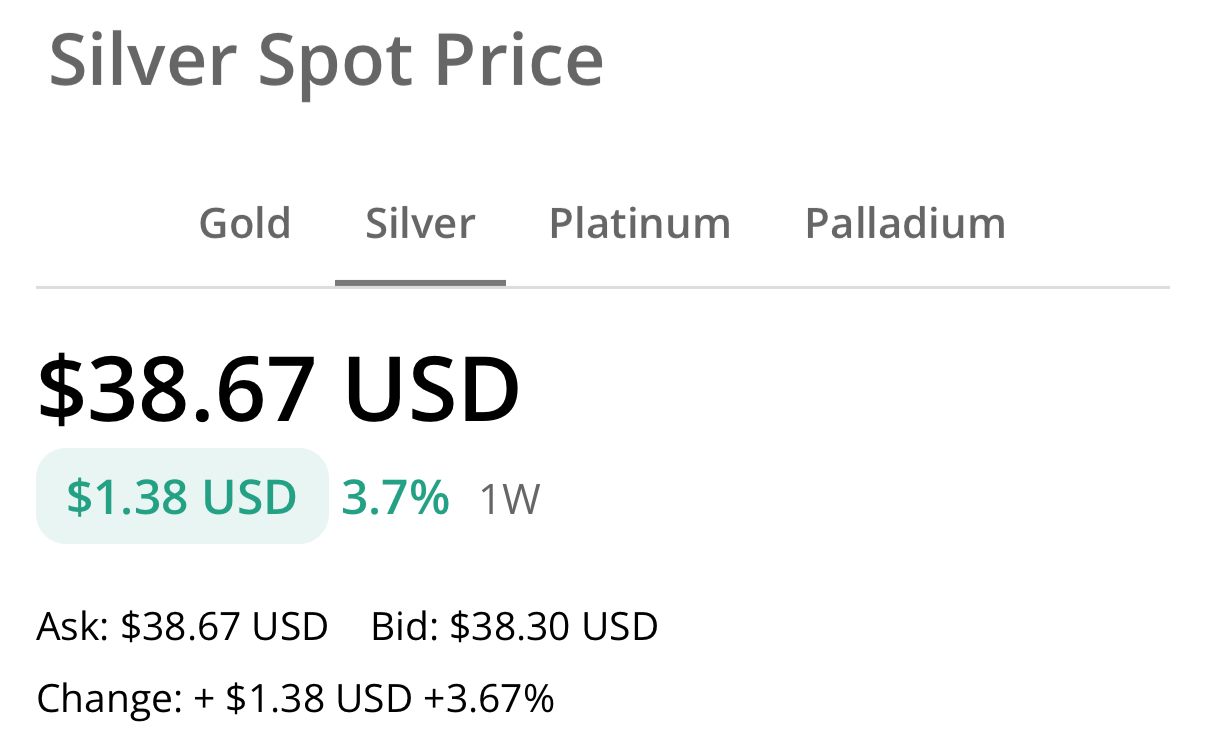Click the green 3.7% percentage change
Viewport: 1206px width, 744px height.
(x=395, y=497)
